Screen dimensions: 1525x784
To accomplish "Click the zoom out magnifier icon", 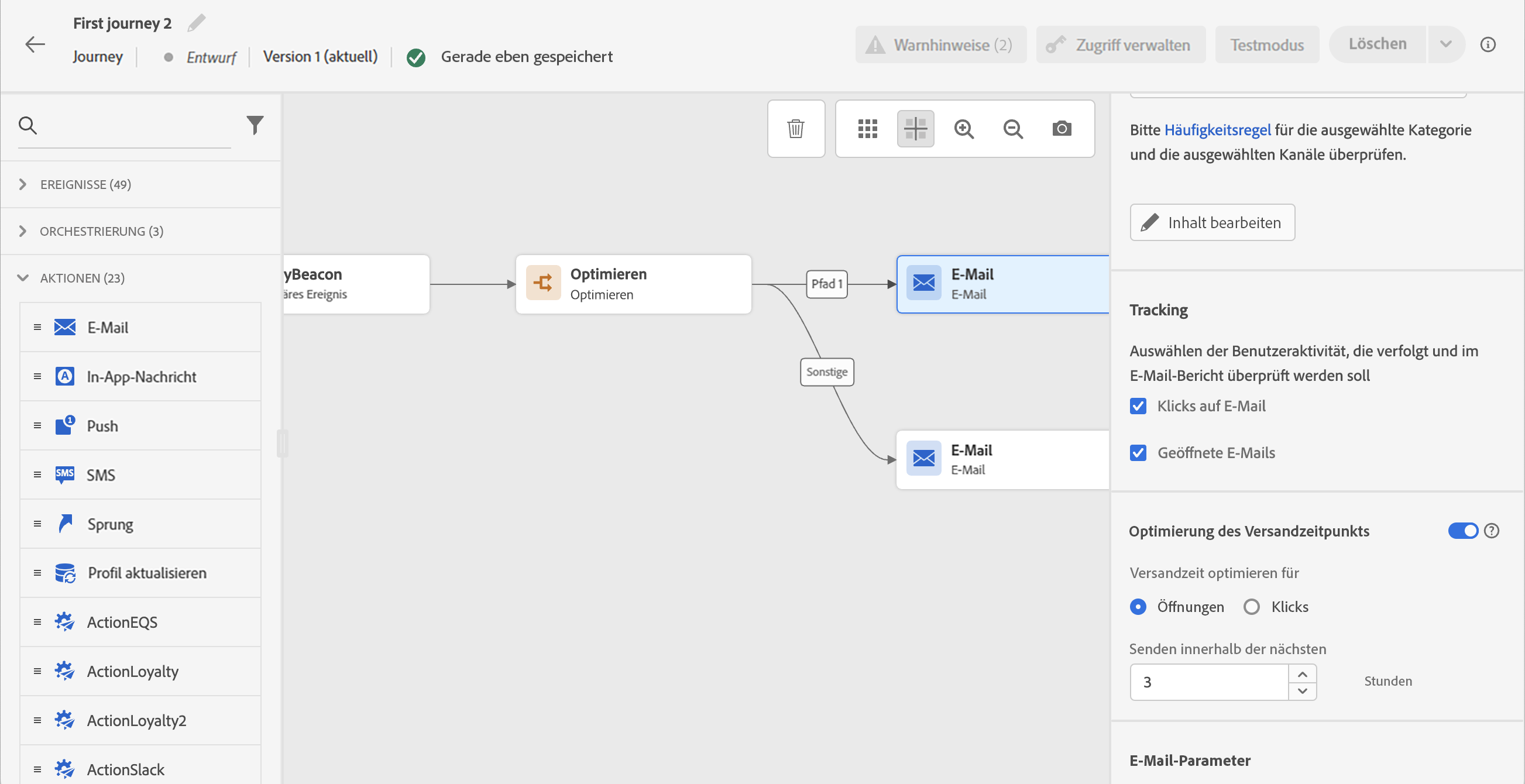I will (x=1013, y=128).
